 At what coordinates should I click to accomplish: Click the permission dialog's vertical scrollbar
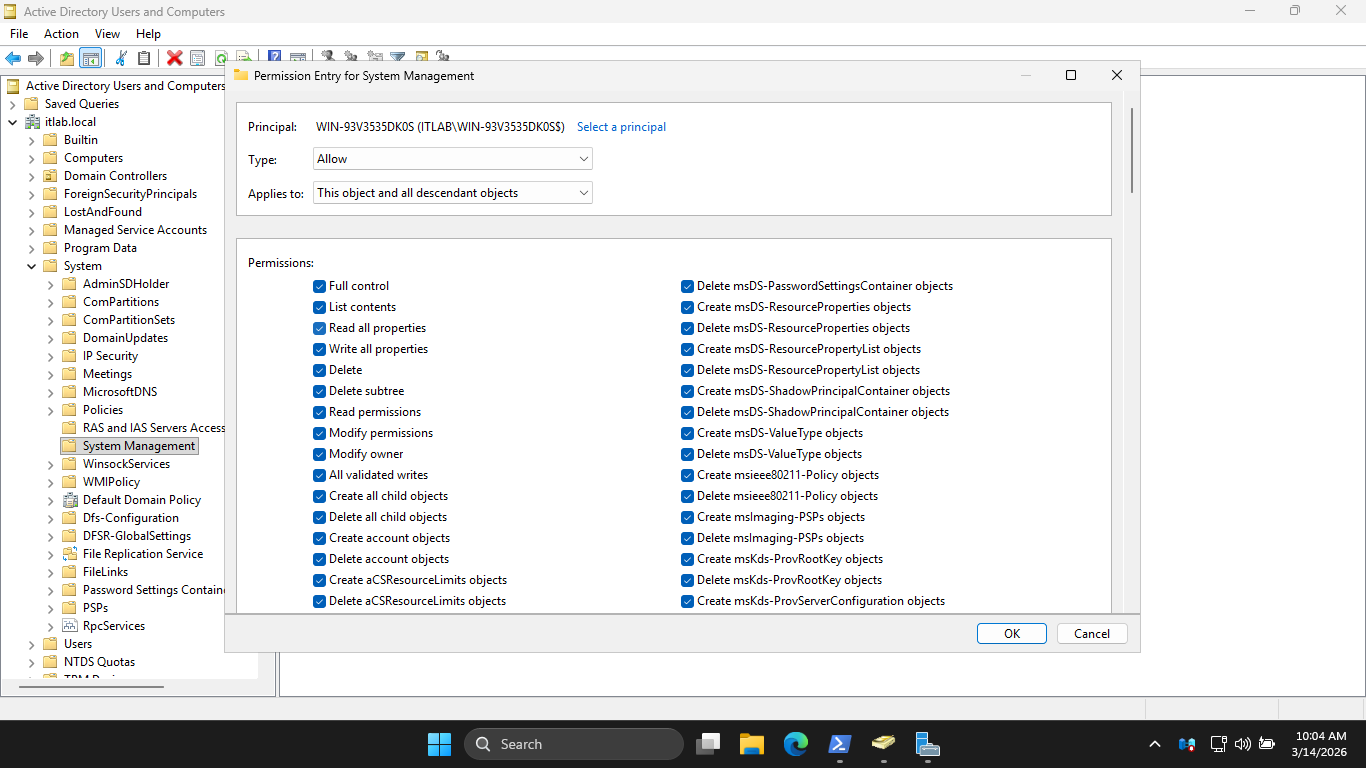[x=1131, y=150]
